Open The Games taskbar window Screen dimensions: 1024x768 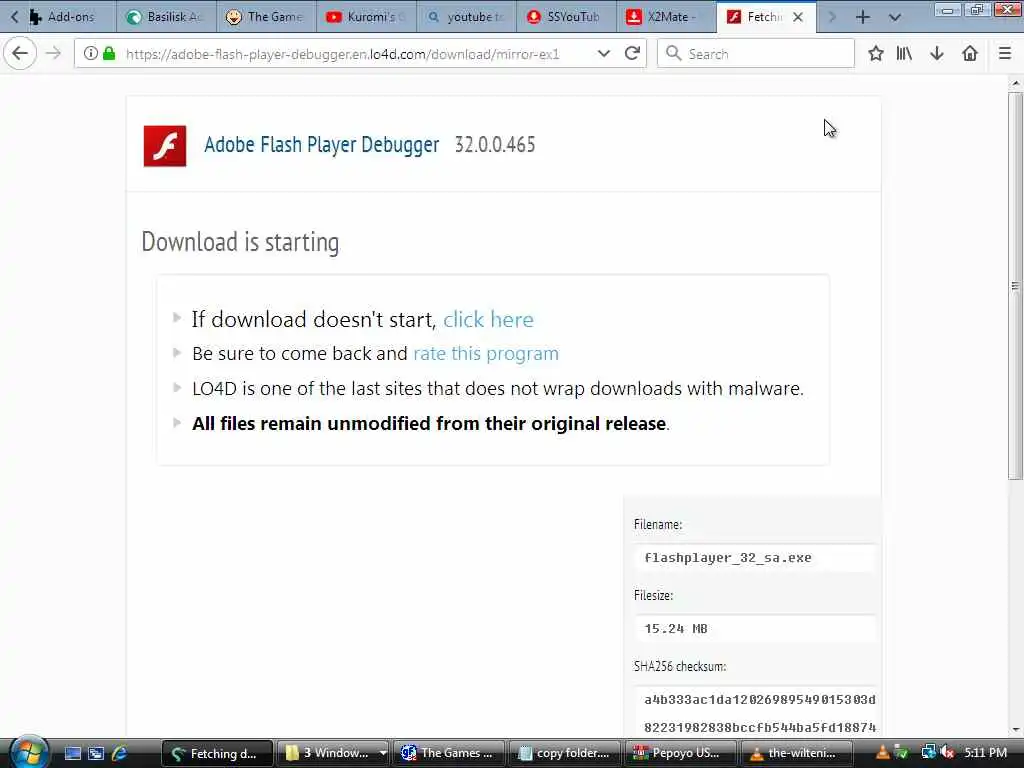click(x=449, y=754)
